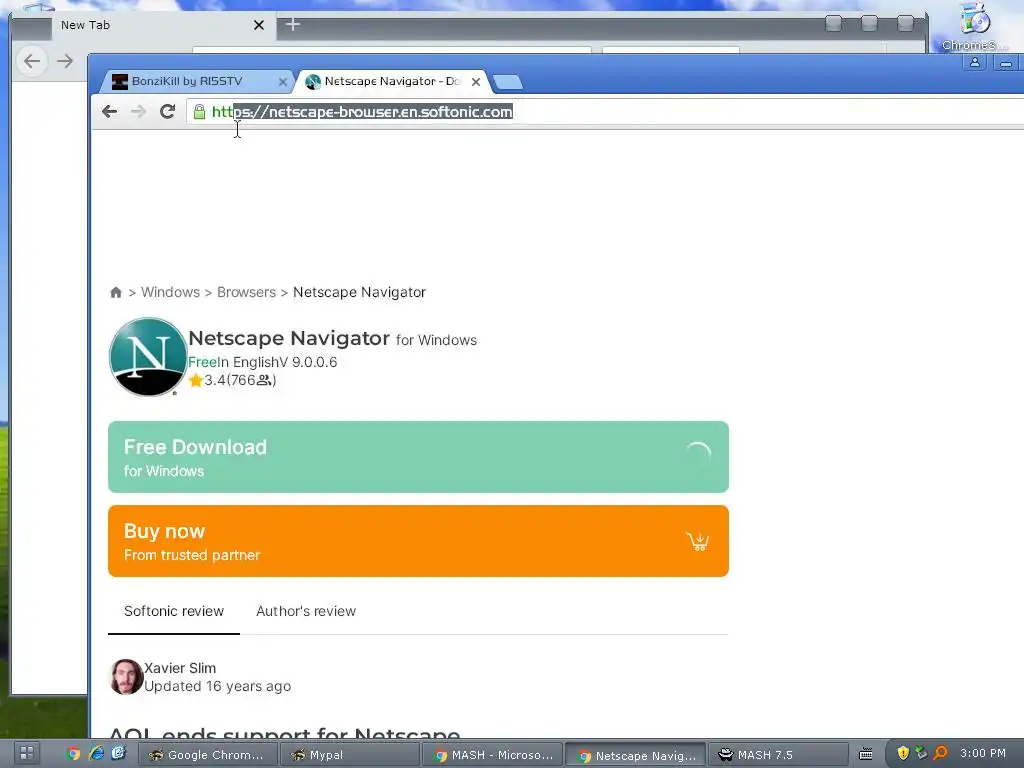Reload the Softonic page
The width and height of the screenshot is (1024, 768).
pyautogui.click(x=167, y=112)
